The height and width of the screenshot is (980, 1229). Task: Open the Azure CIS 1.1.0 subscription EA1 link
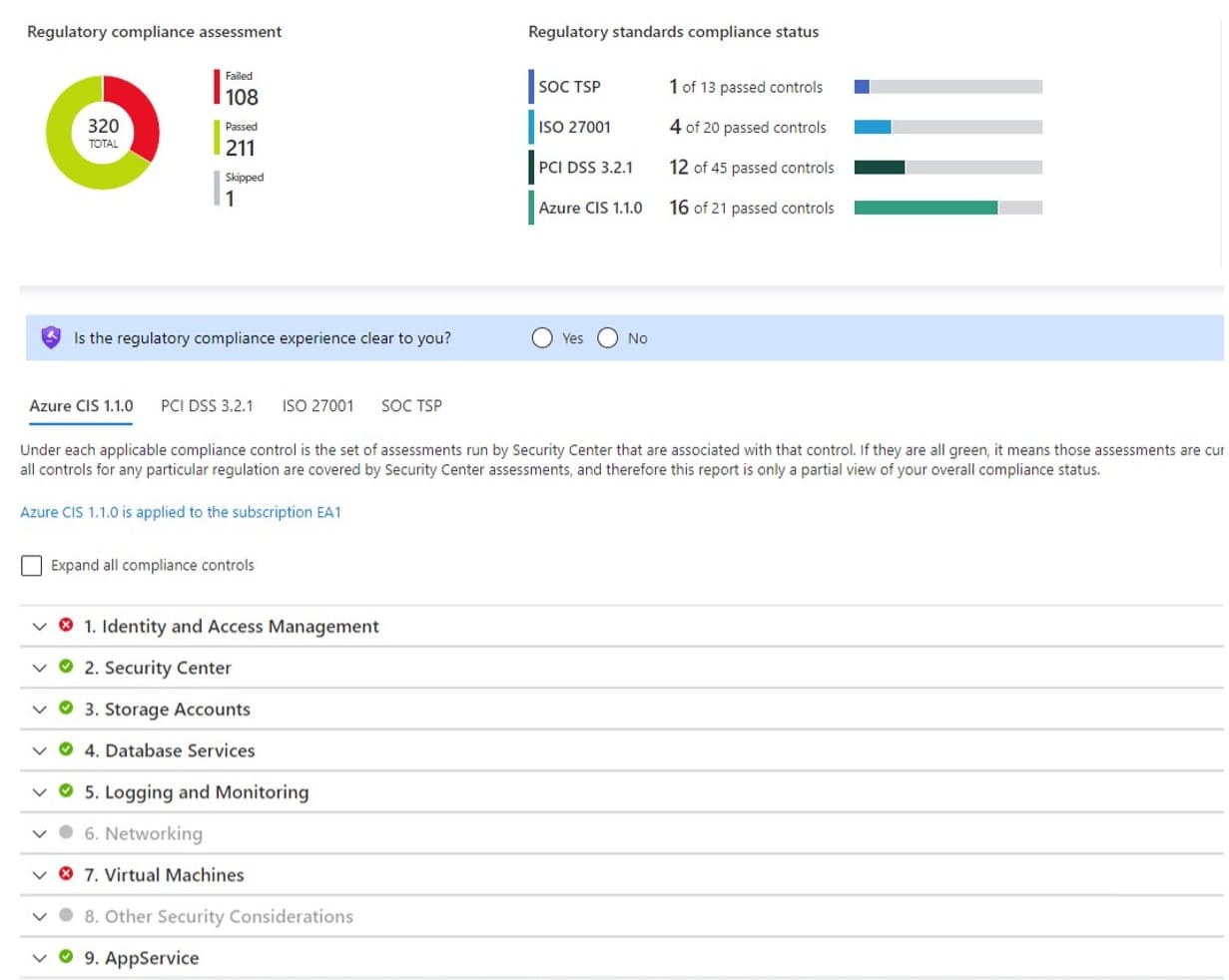tap(181, 512)
